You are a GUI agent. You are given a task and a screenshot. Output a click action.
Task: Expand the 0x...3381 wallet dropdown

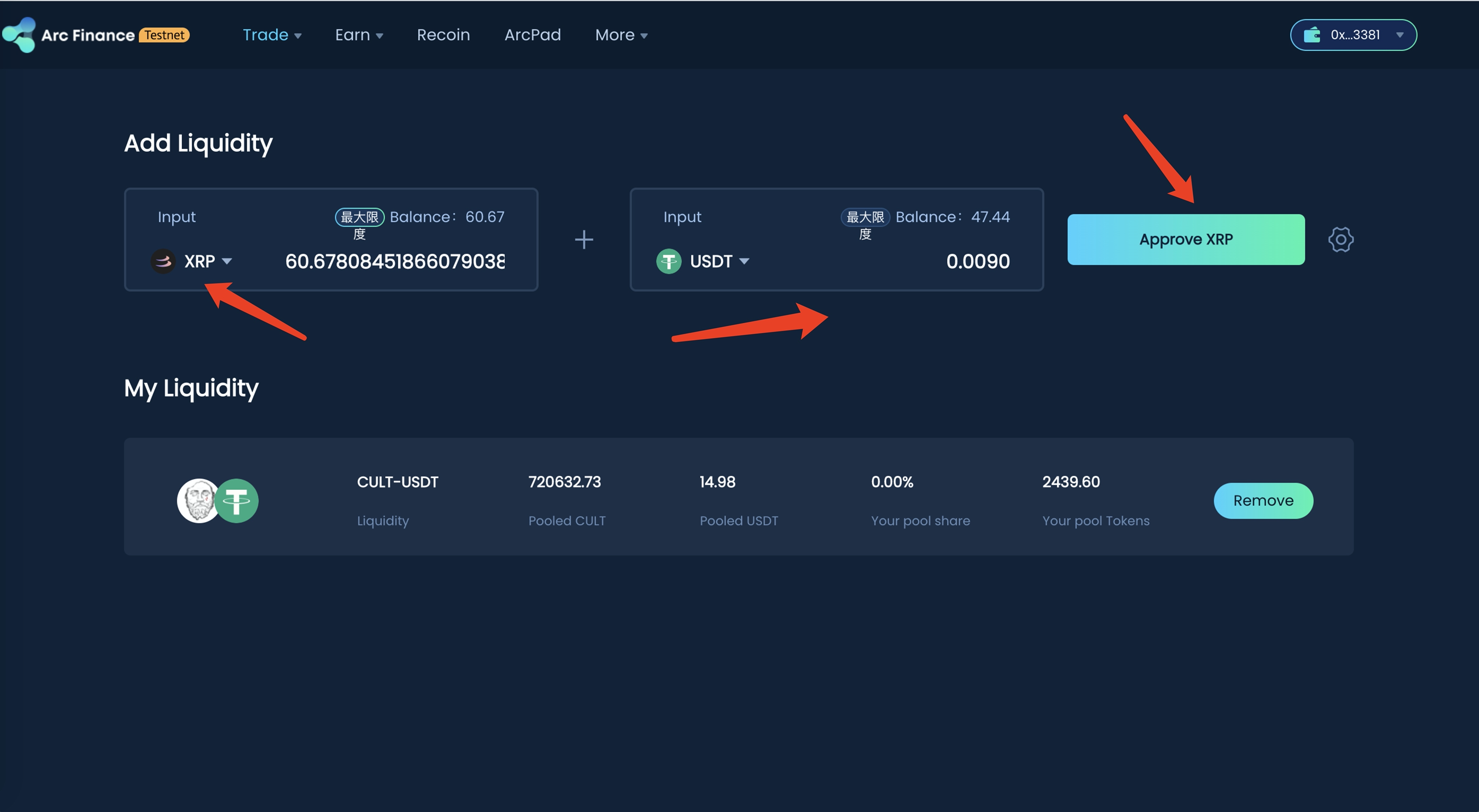pos(1399,35)
